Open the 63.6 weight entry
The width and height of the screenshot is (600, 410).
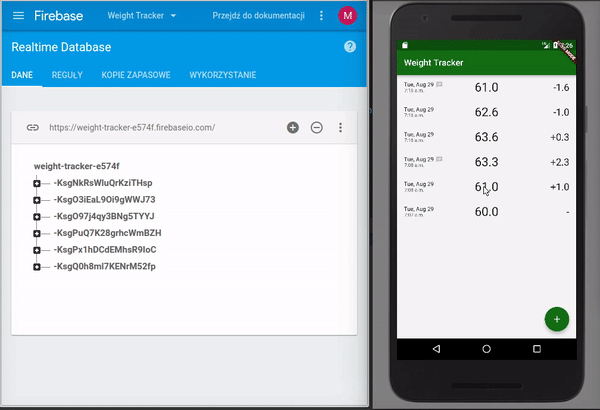click(486, 137)
